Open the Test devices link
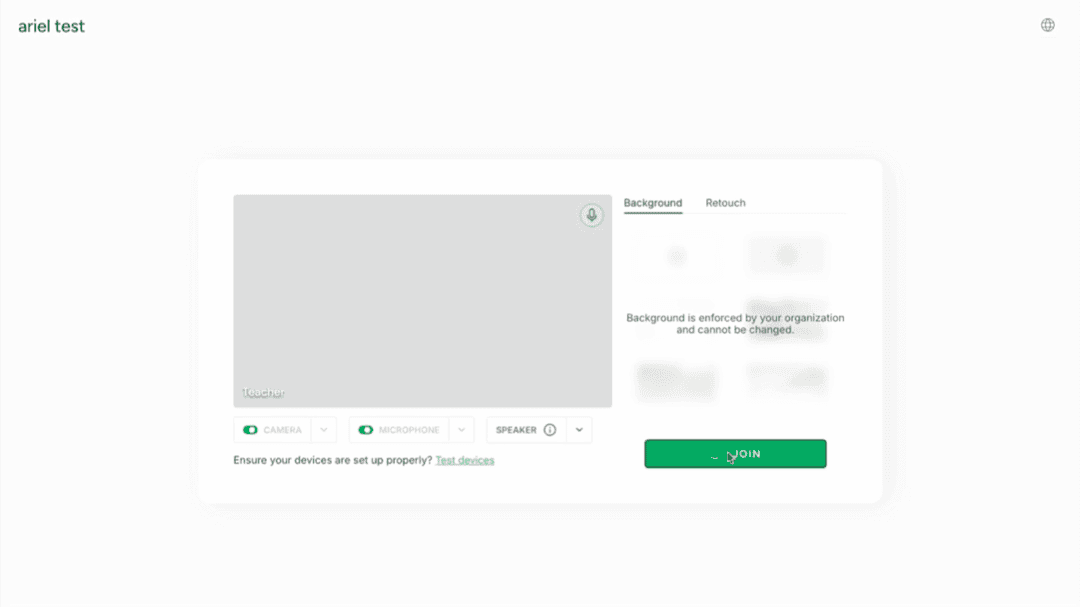 coord(465,460)
